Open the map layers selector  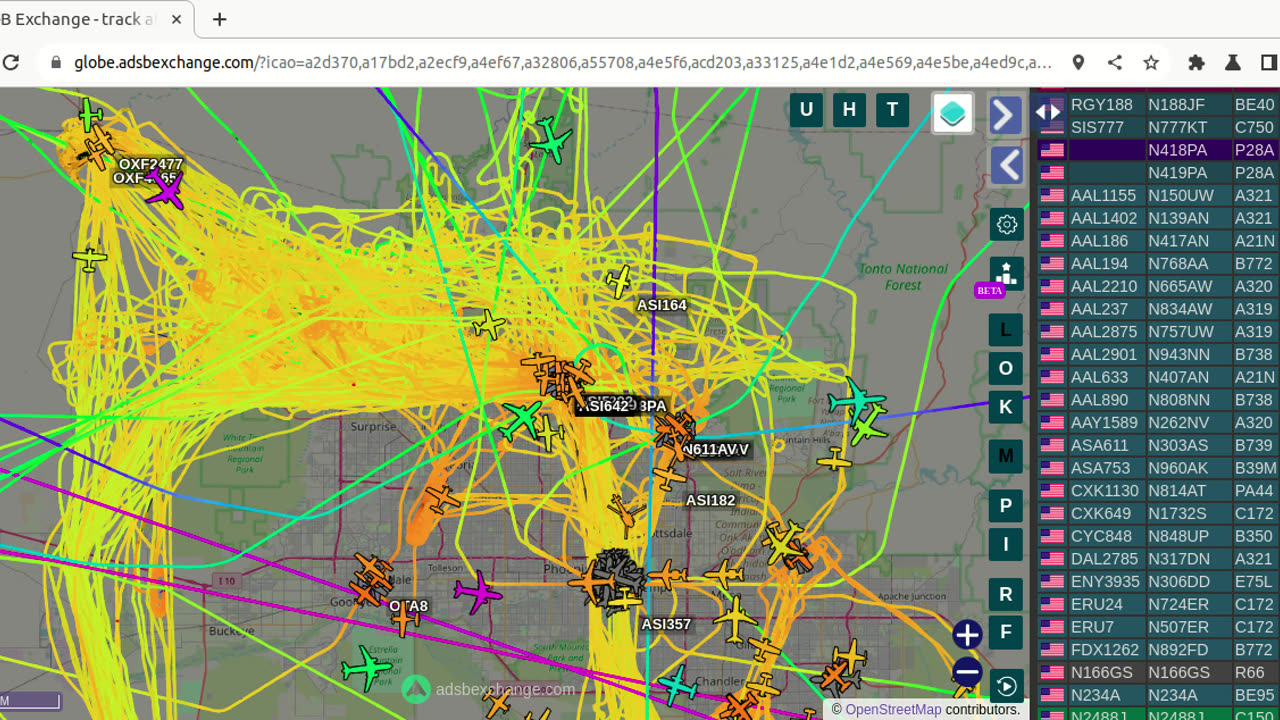[x=953, y=114]
